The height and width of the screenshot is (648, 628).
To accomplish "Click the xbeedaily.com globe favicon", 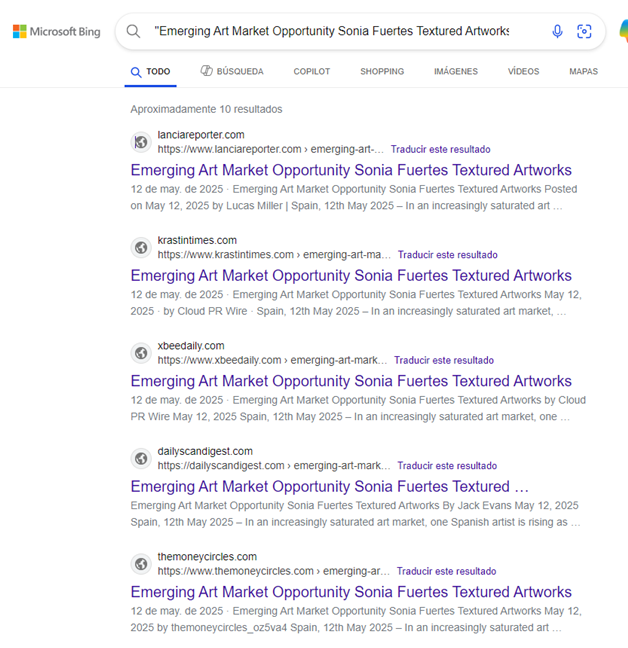I will pos(141,353).
